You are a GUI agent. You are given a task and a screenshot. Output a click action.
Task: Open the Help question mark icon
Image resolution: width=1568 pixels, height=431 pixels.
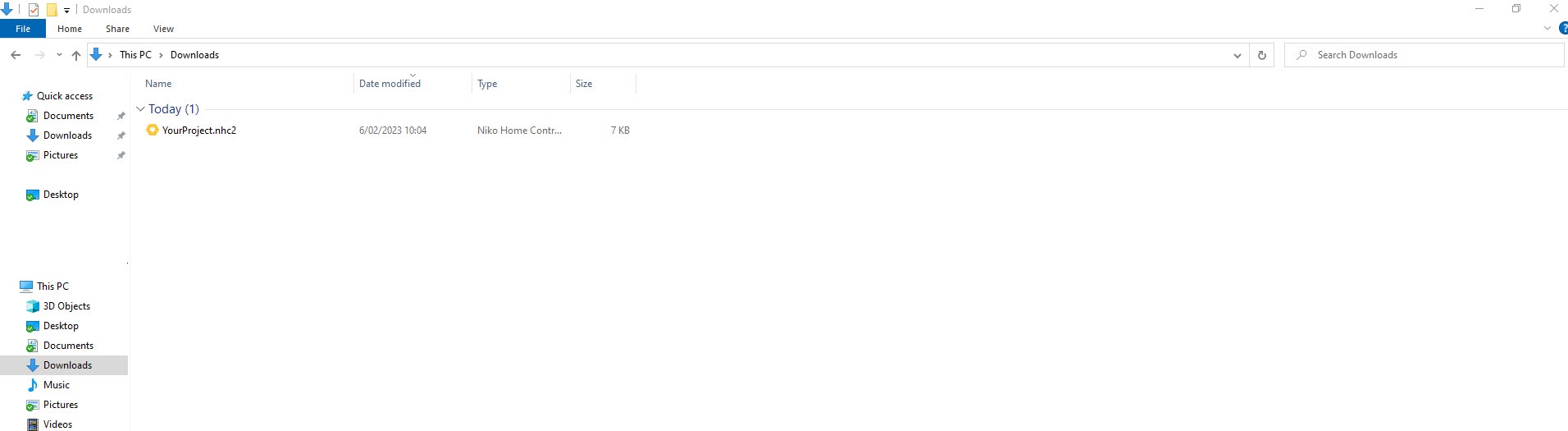(x=1562, y=28)
